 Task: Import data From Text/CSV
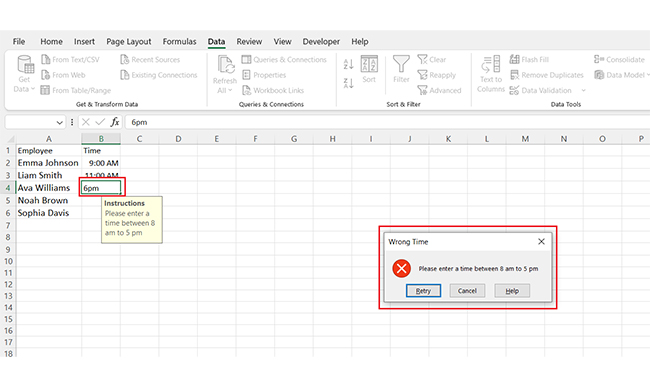[x=70, y=60]
